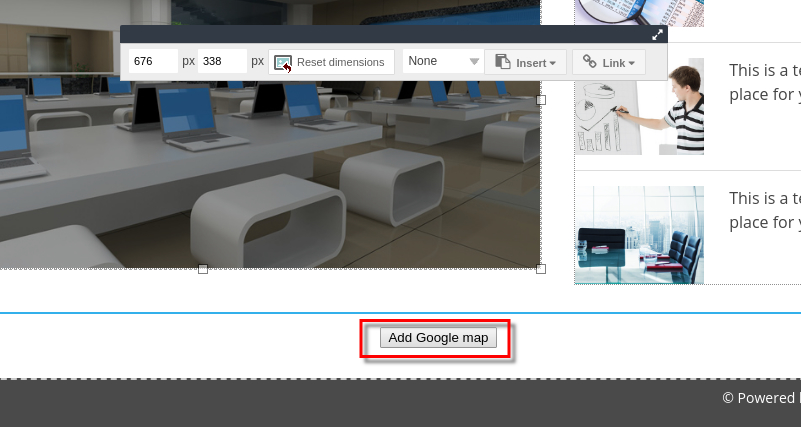Set image width value field 676
The width and height of the screenshot is (801, 427).
(x=153, y=61)
